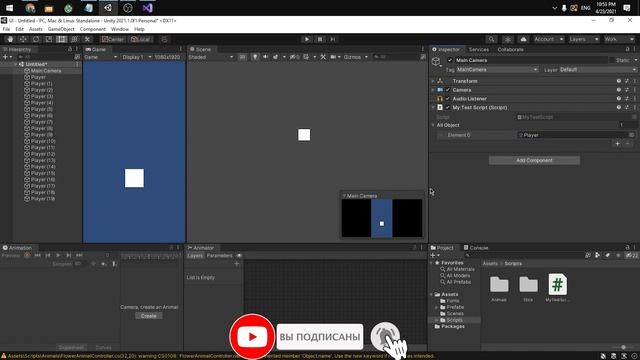This screenshot has height=360, width=640.
Task: Open the Layers dropdown in toolbar
Action: (584, 39)
